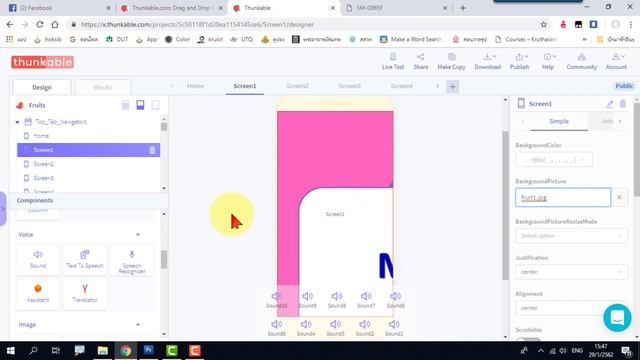
Task: Open the Help menu
Action: coord(548,61)
